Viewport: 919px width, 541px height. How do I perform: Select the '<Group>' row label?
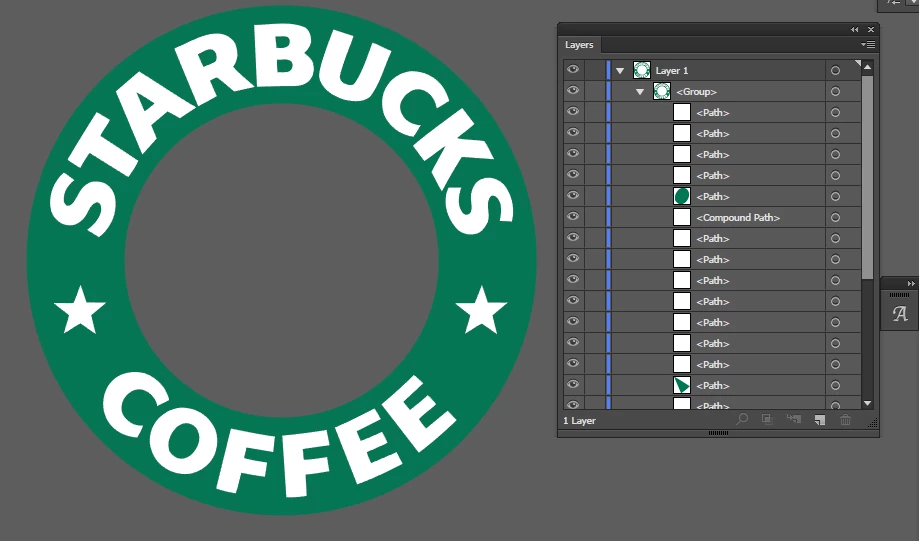click(x=696, y=91)
